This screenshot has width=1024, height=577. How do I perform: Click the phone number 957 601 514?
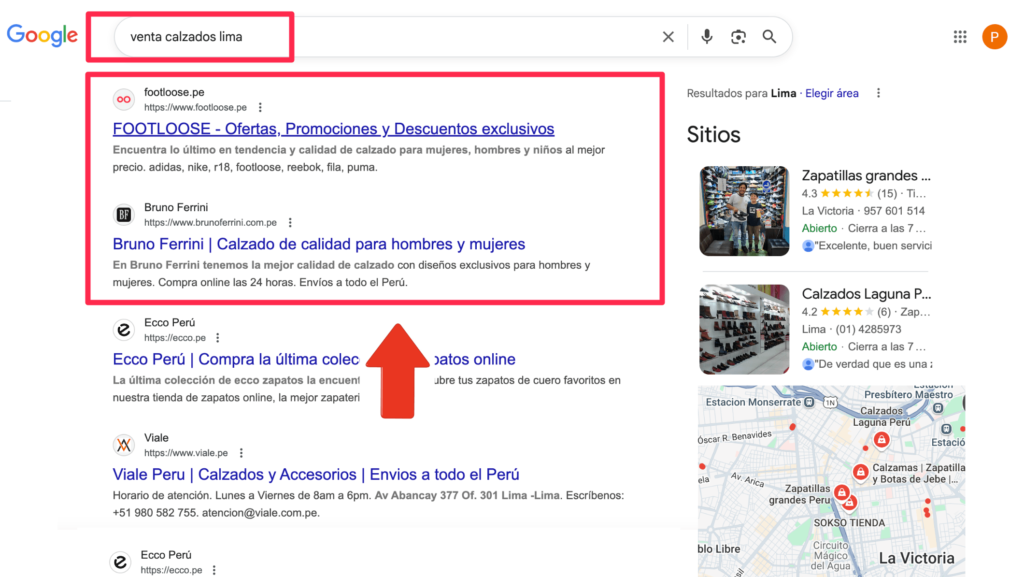click(x=894, y=211)
